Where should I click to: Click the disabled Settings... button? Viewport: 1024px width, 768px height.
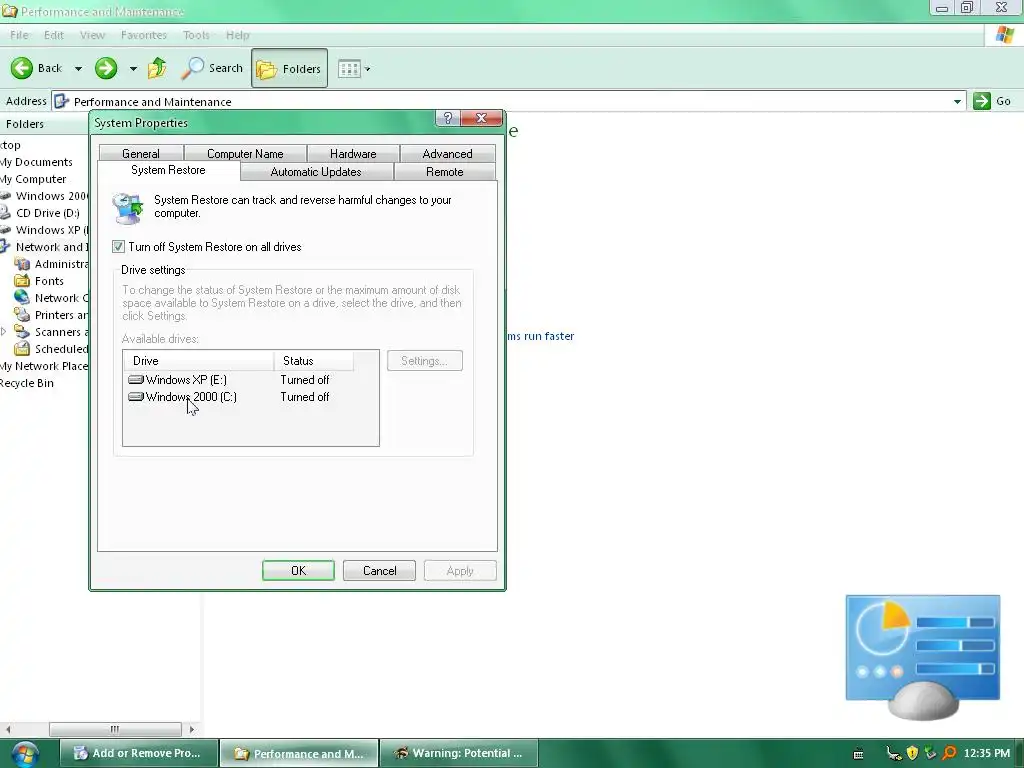[424, 360]
